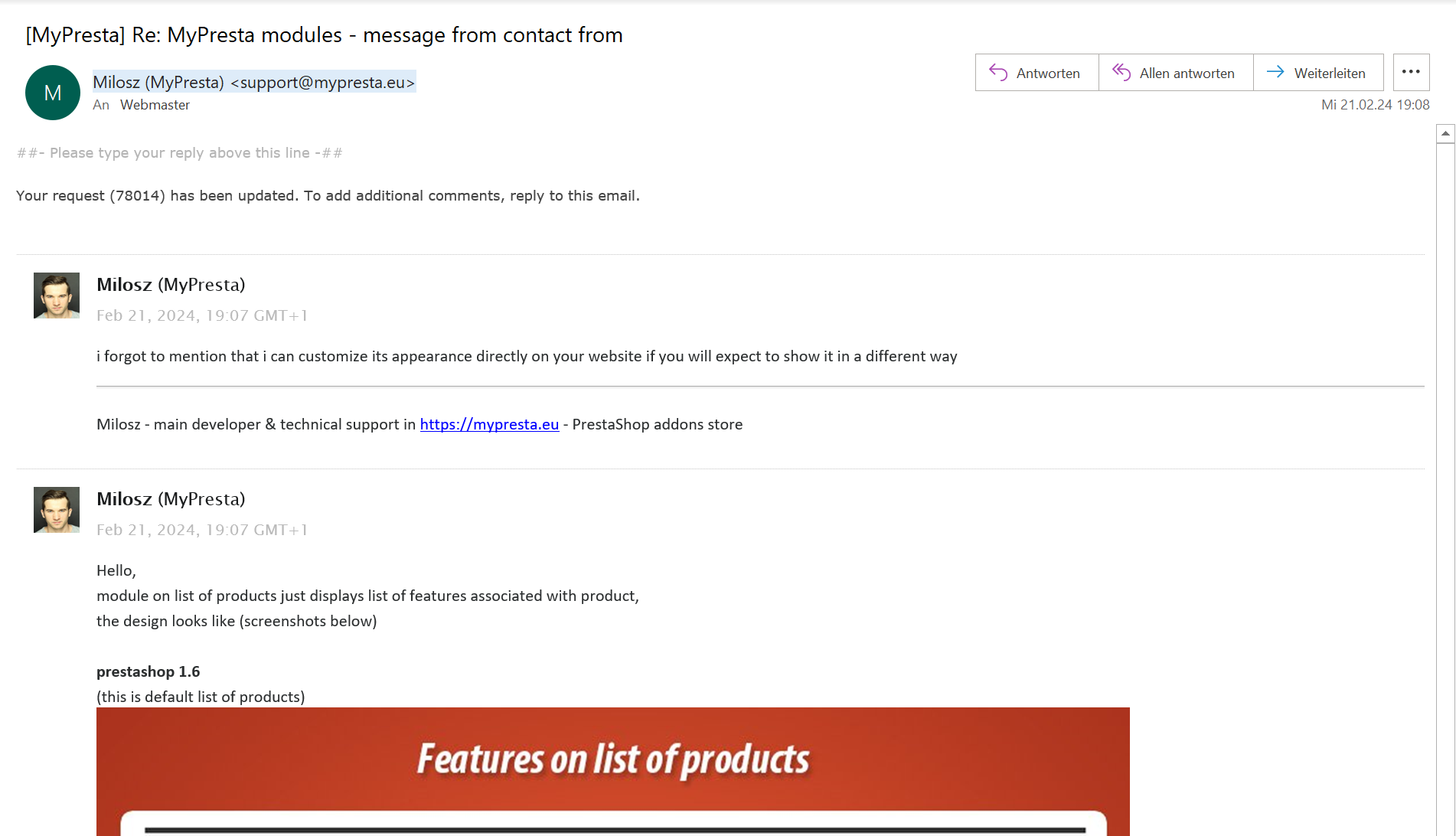Click the "Your request (78014) has been updated" line
This screenshot has height=836, width=1456.
click(x=328, y=196)
